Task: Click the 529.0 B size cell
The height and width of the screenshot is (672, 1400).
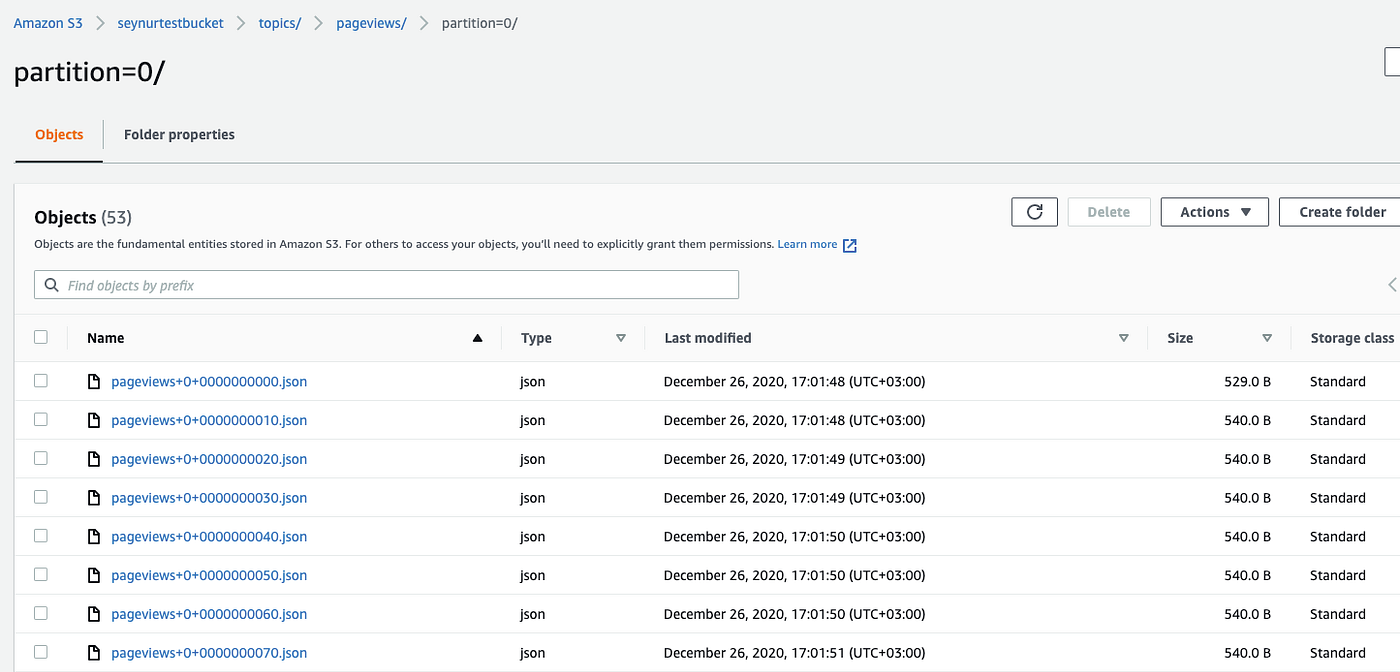Action: [x=1247, y=382]
